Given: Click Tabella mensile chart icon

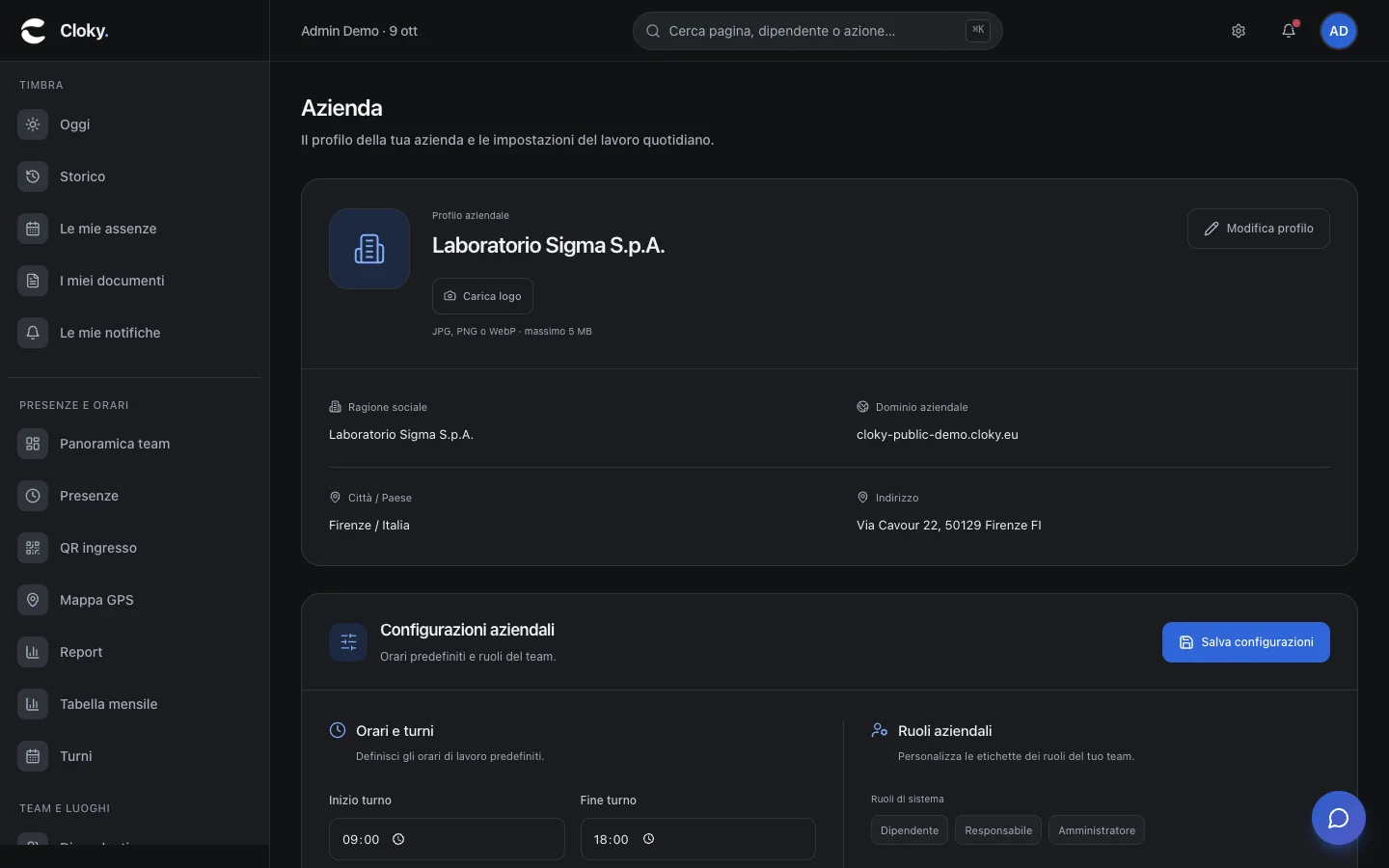Looking at the screenshot, I should click(33, 704).
